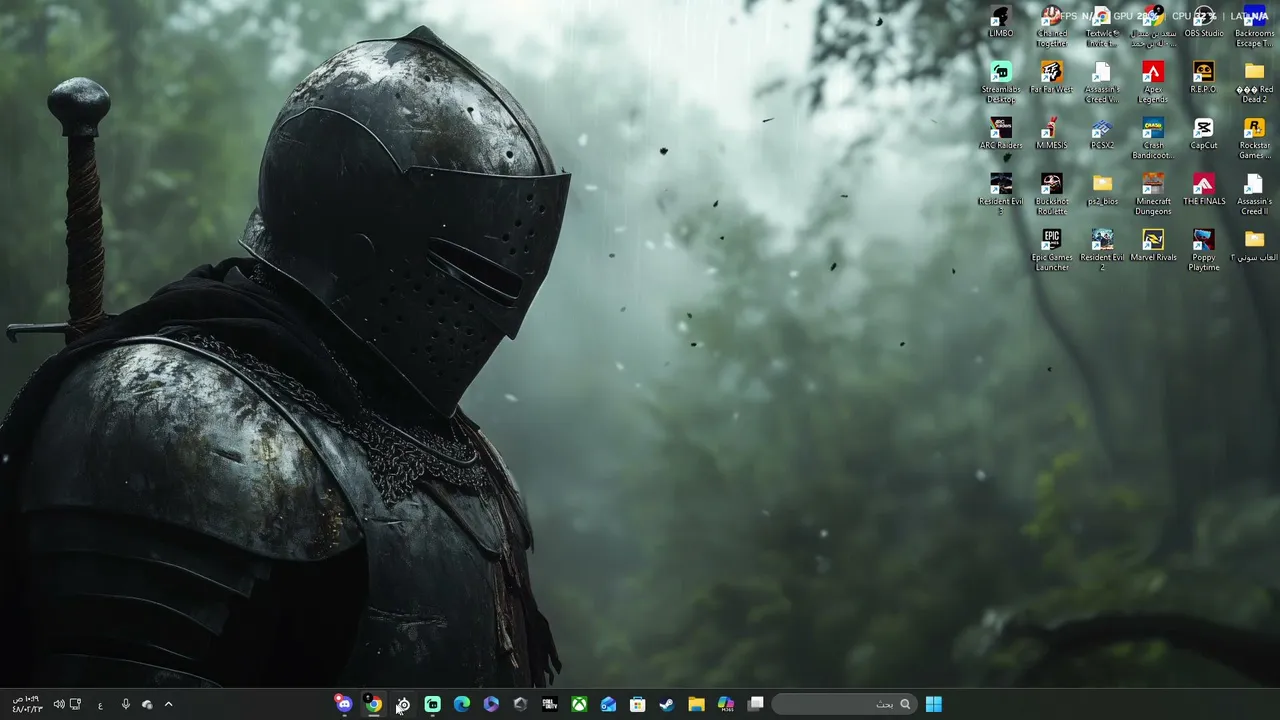Screen dimensions: 1280x720
Task: Select the Apex Legends desktop shortcut
Action: pyautogui.click(x=1153, y=83)
